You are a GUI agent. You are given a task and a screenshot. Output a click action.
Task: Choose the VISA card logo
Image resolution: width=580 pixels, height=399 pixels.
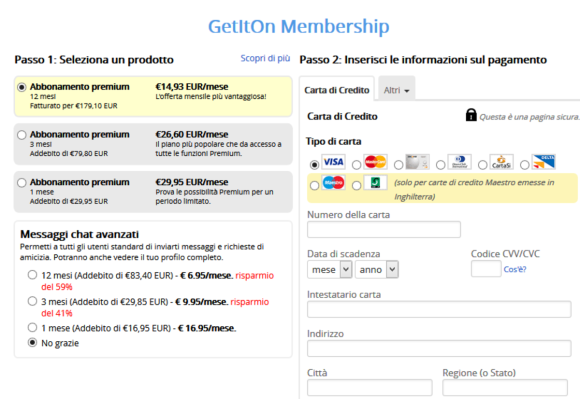[333, 162]
